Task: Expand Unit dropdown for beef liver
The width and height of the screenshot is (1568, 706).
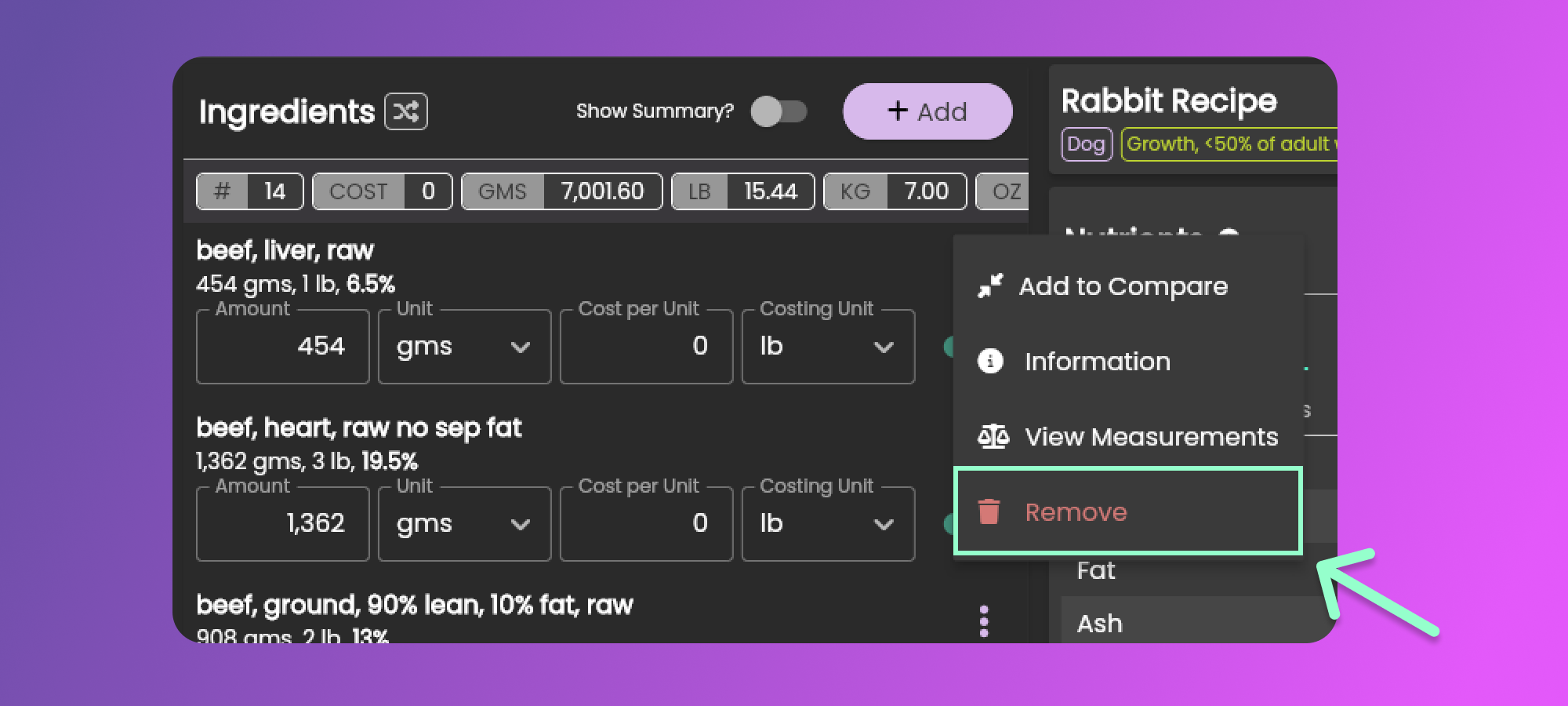Action: pyautogui.click(x=464, y=347)
